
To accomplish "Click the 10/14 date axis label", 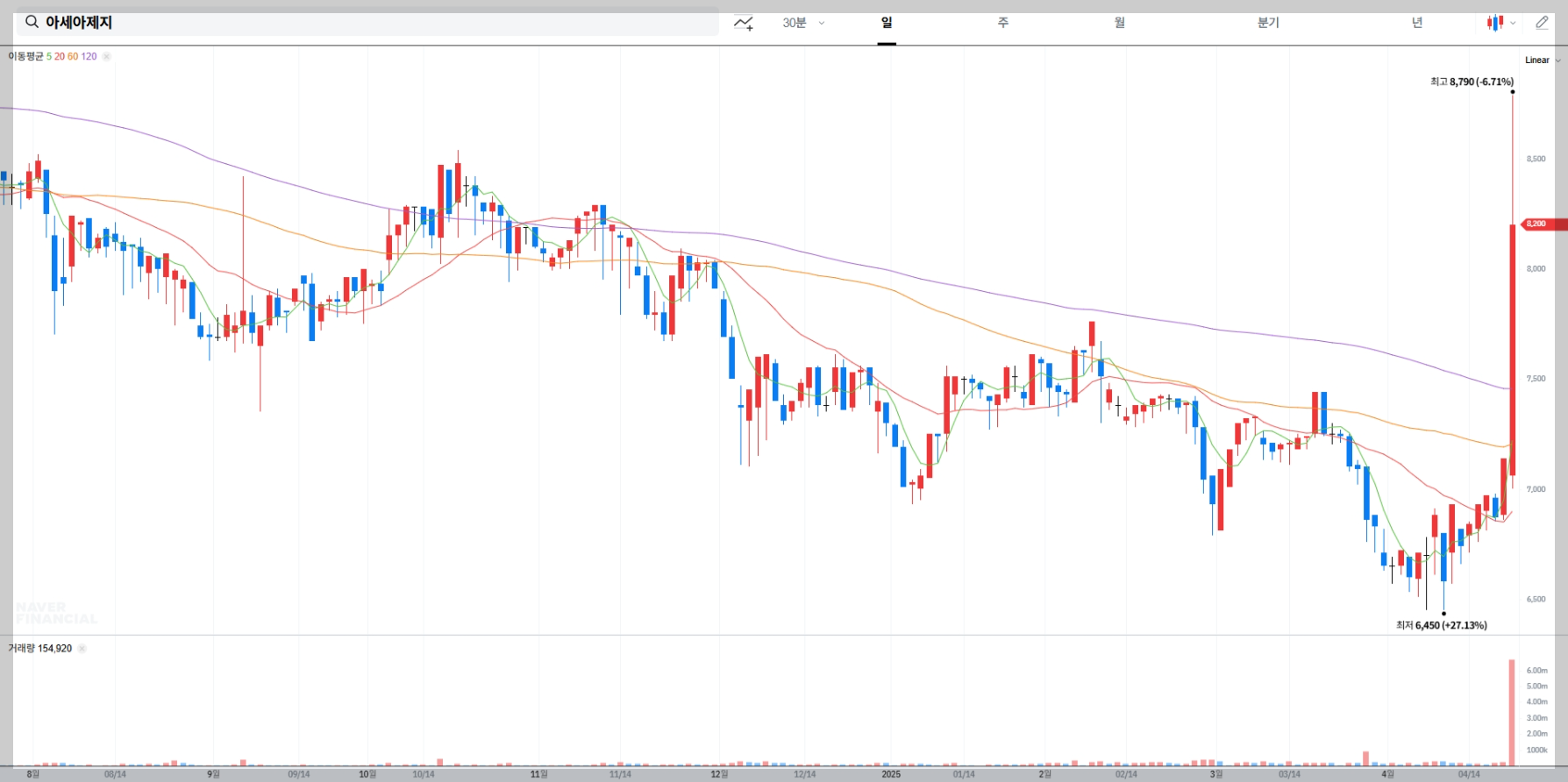I will point(424,774).
